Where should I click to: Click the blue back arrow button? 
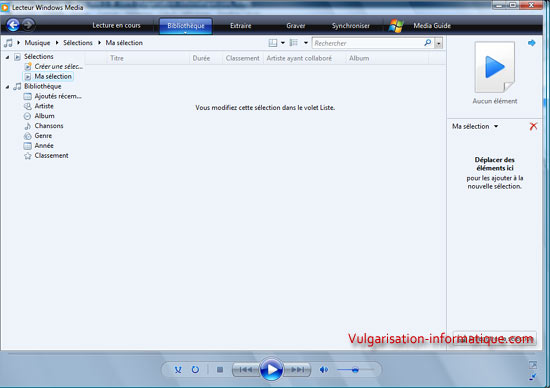click(13, 25)
